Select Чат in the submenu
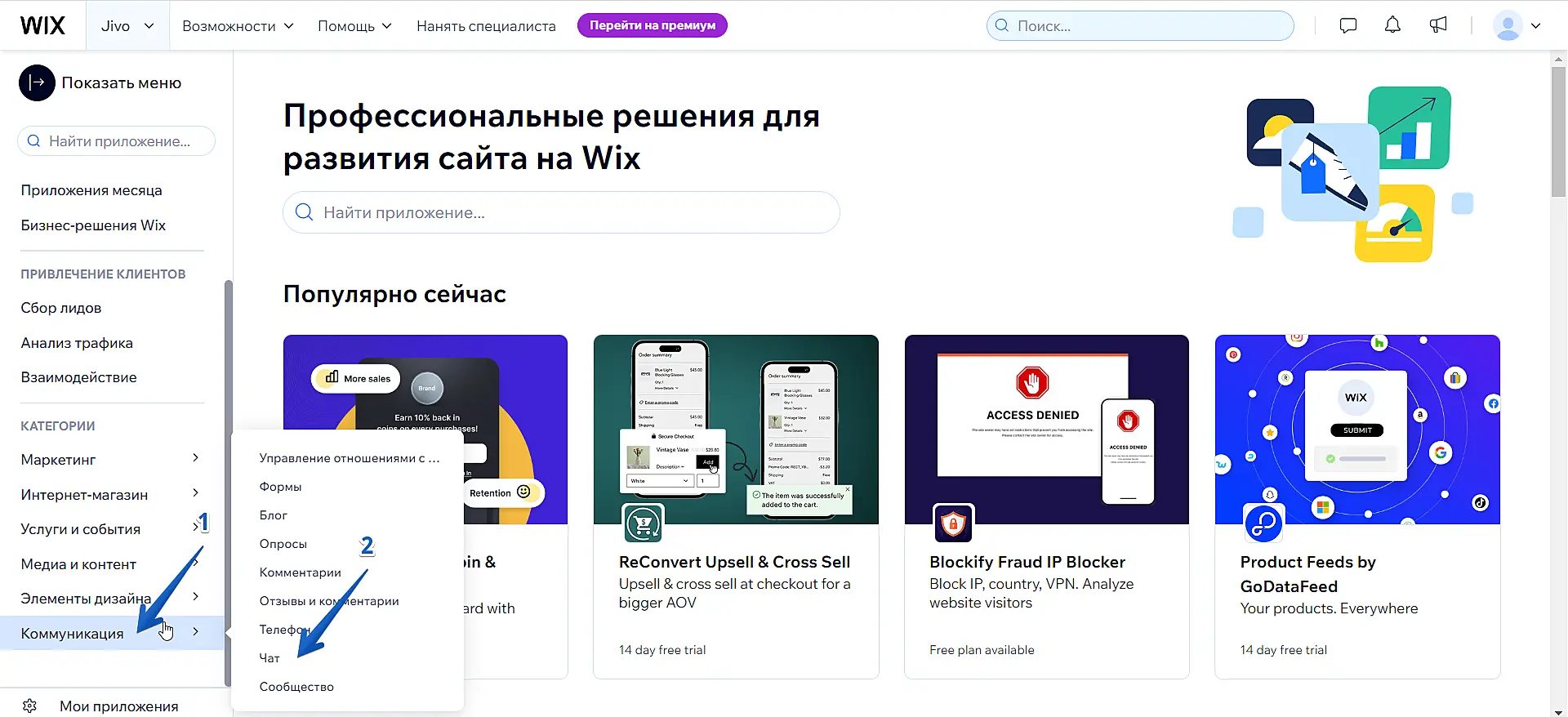Viewport: 1568px width, 717px height. point(269,658)
